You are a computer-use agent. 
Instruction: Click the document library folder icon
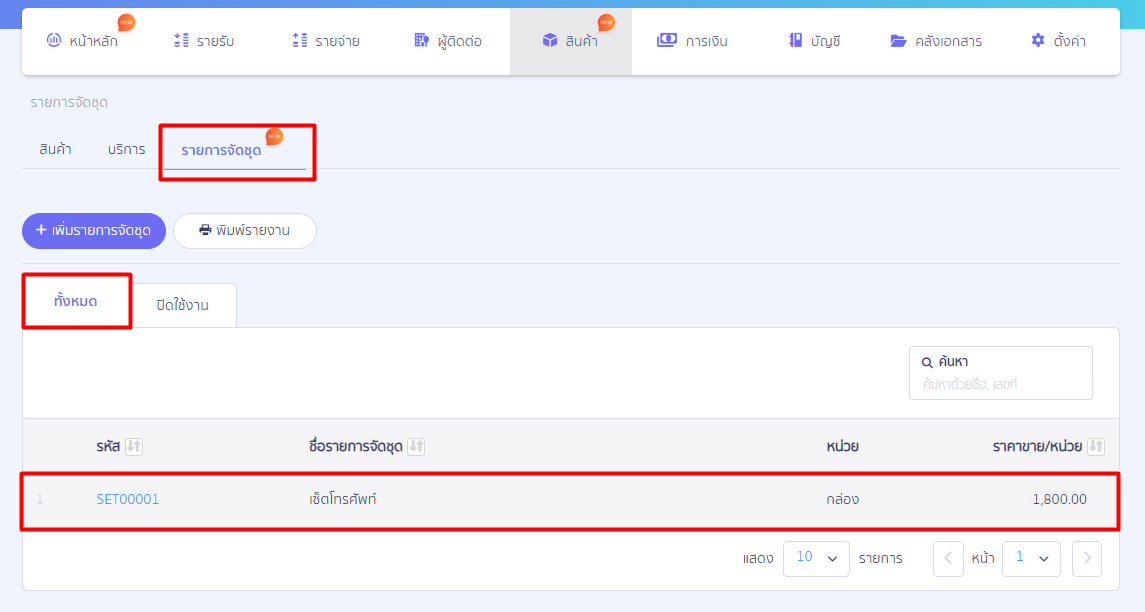[898, 41]
